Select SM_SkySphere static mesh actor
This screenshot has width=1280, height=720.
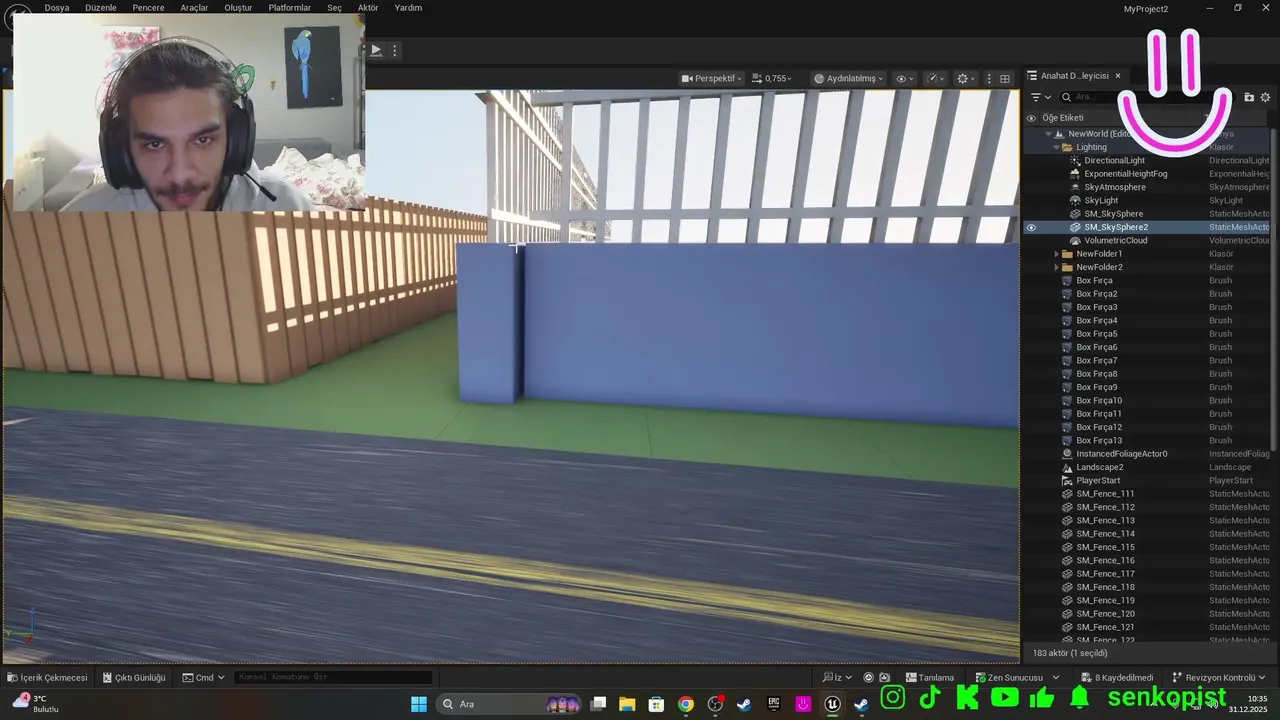coord(1113,214)
